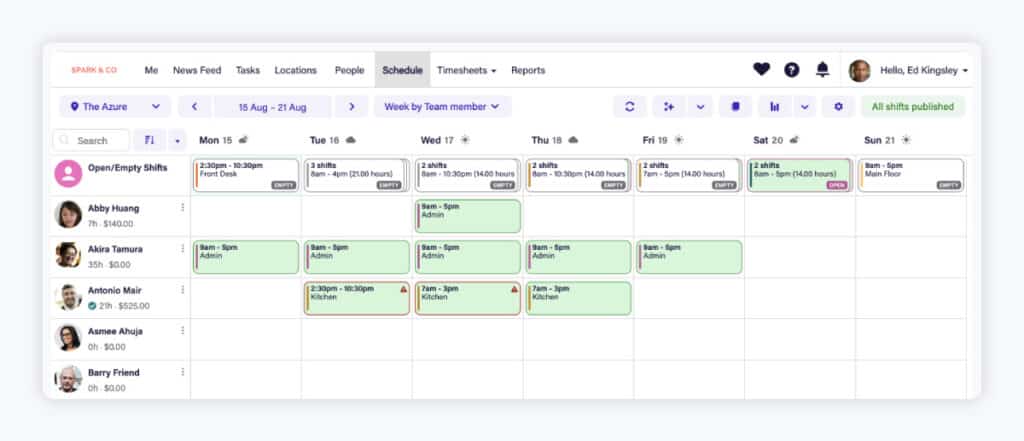Open the News Feed page
This screenshot has height=441, width=1024.
pyautogui.click(x=197, y=70)
